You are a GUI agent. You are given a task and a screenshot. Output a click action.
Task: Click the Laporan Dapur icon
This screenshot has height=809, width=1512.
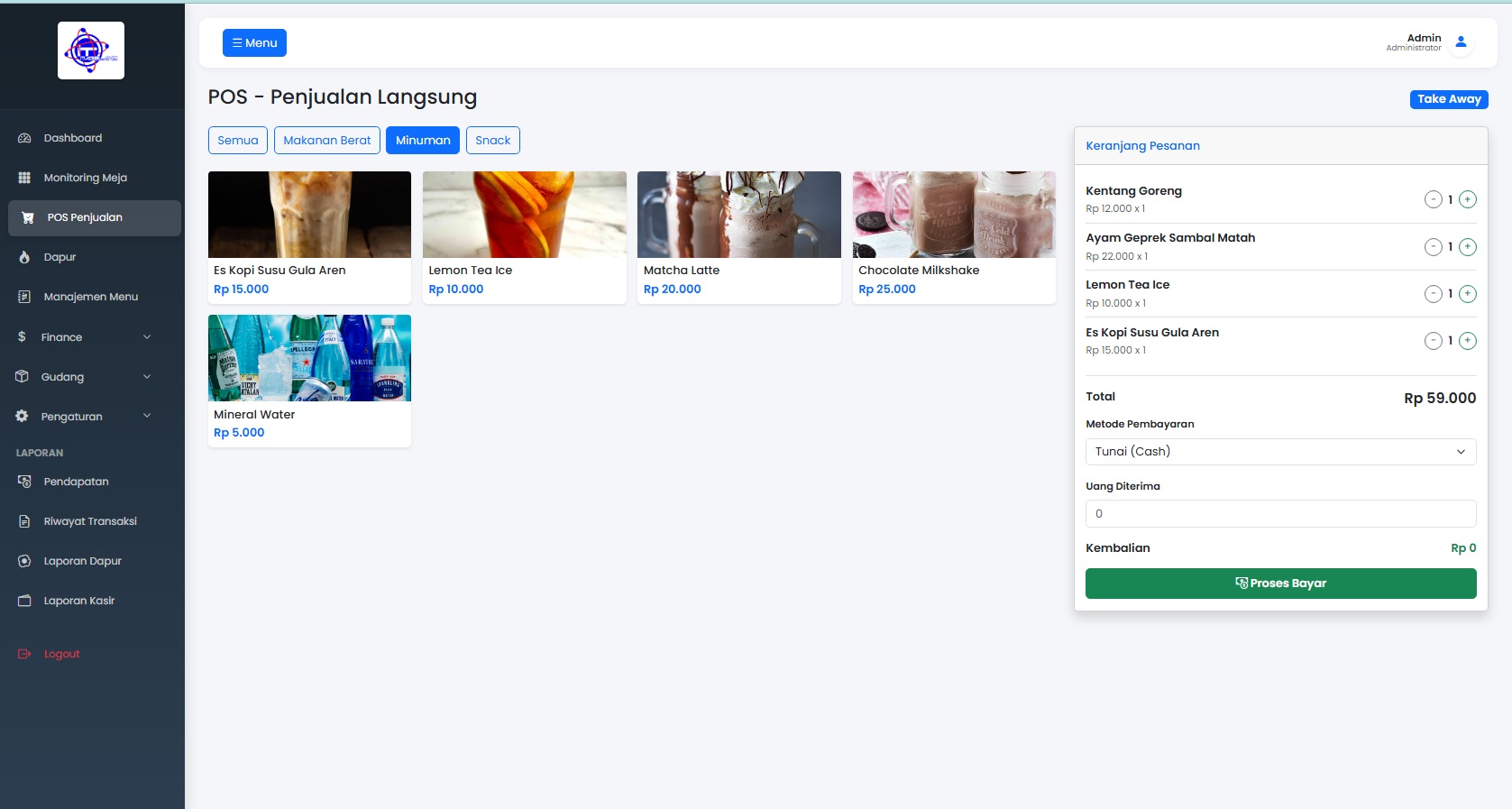point(24,561)
